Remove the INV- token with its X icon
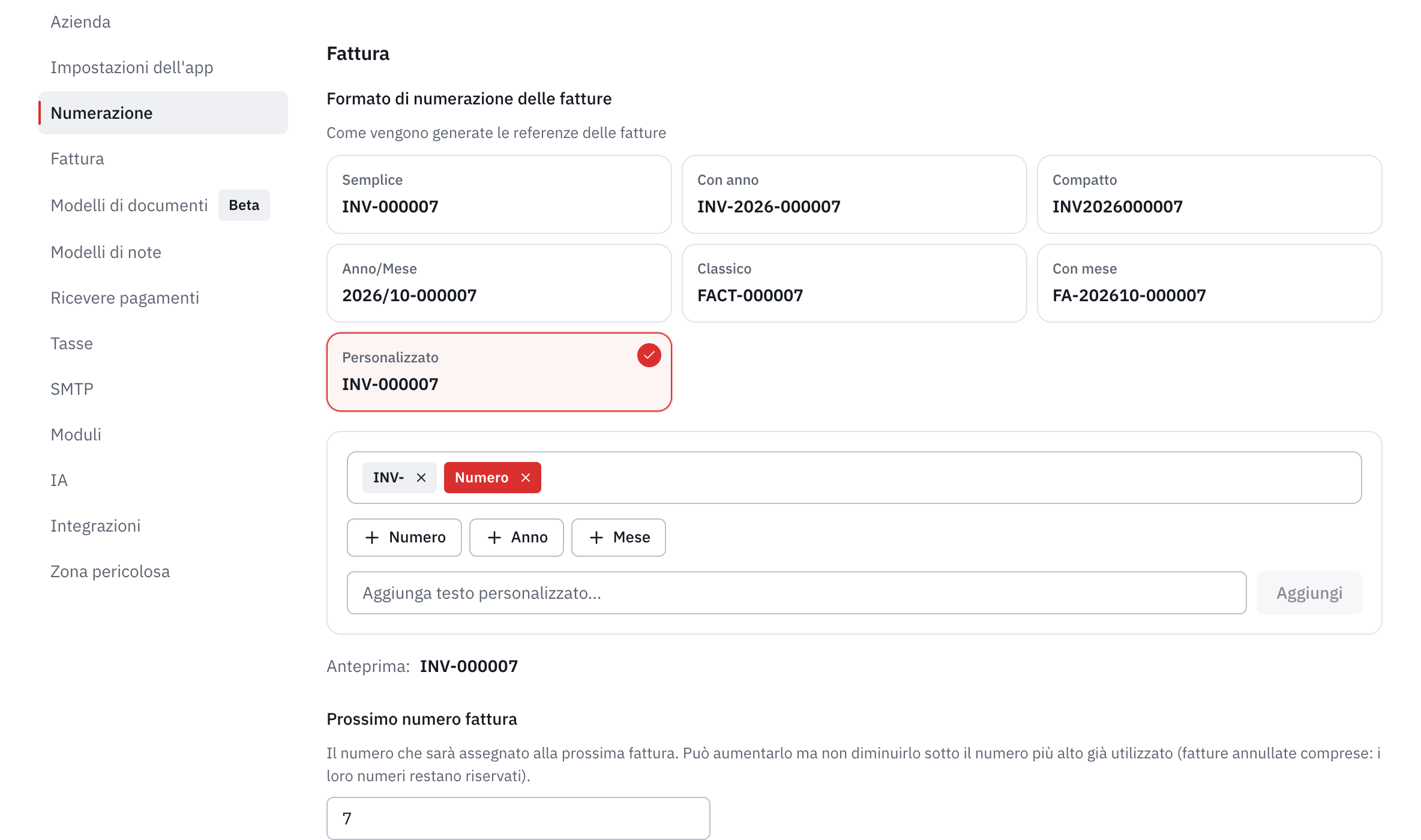This screenshot has width=1421, height=840. [421, 478]
